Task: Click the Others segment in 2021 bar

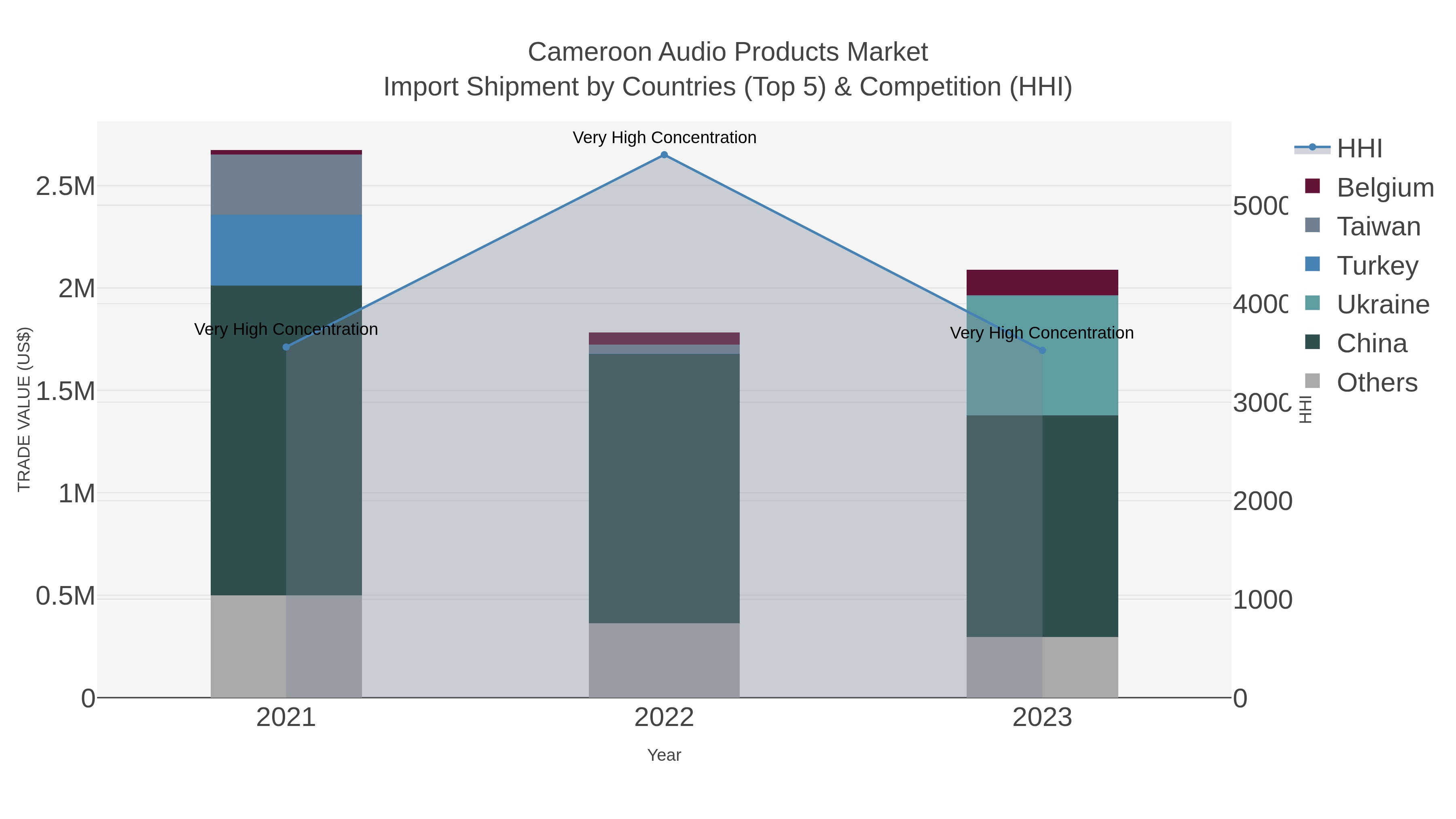Action: pyautogui.click(x=286, y=646)
